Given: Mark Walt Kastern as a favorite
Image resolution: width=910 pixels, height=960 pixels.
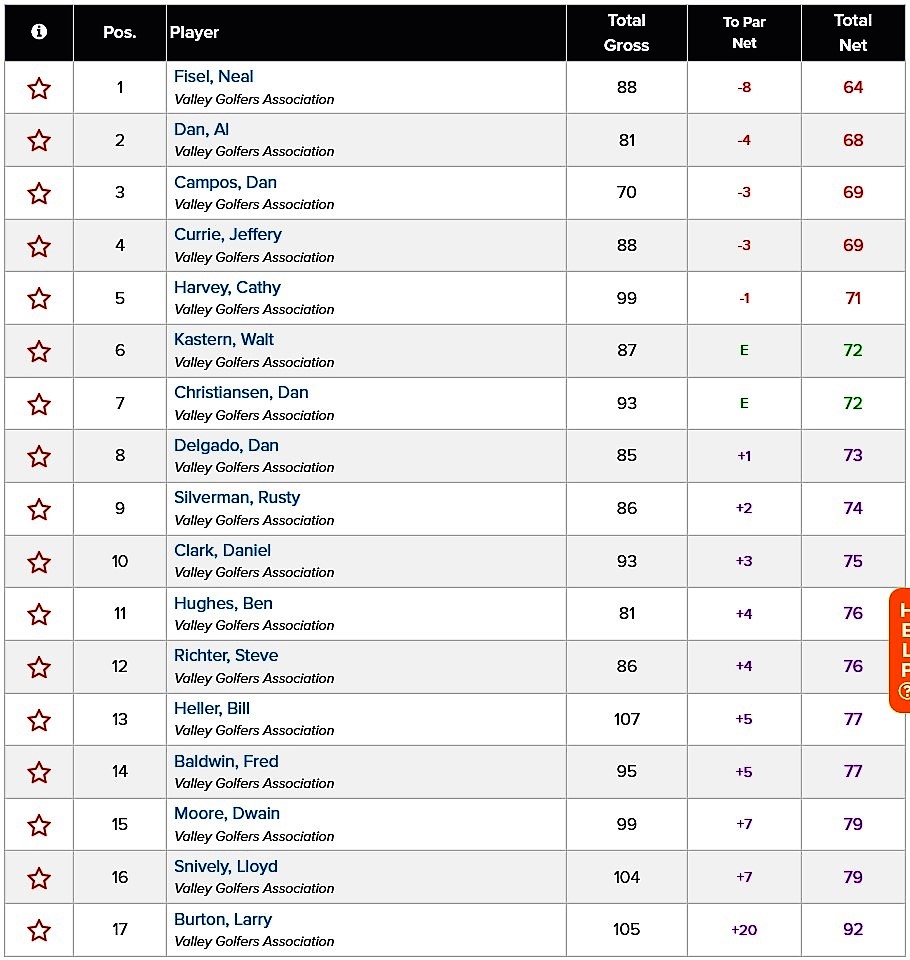Looking at the screenshot, I should pos(39,351).
